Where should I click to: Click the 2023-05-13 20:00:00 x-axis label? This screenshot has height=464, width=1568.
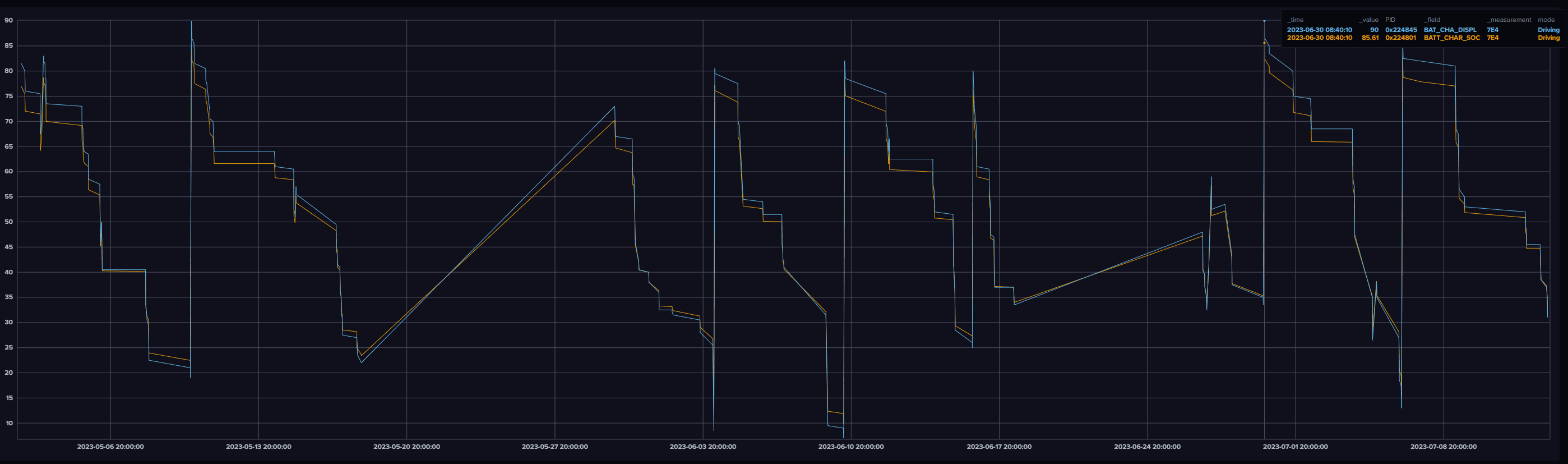(x=258, y=447)
